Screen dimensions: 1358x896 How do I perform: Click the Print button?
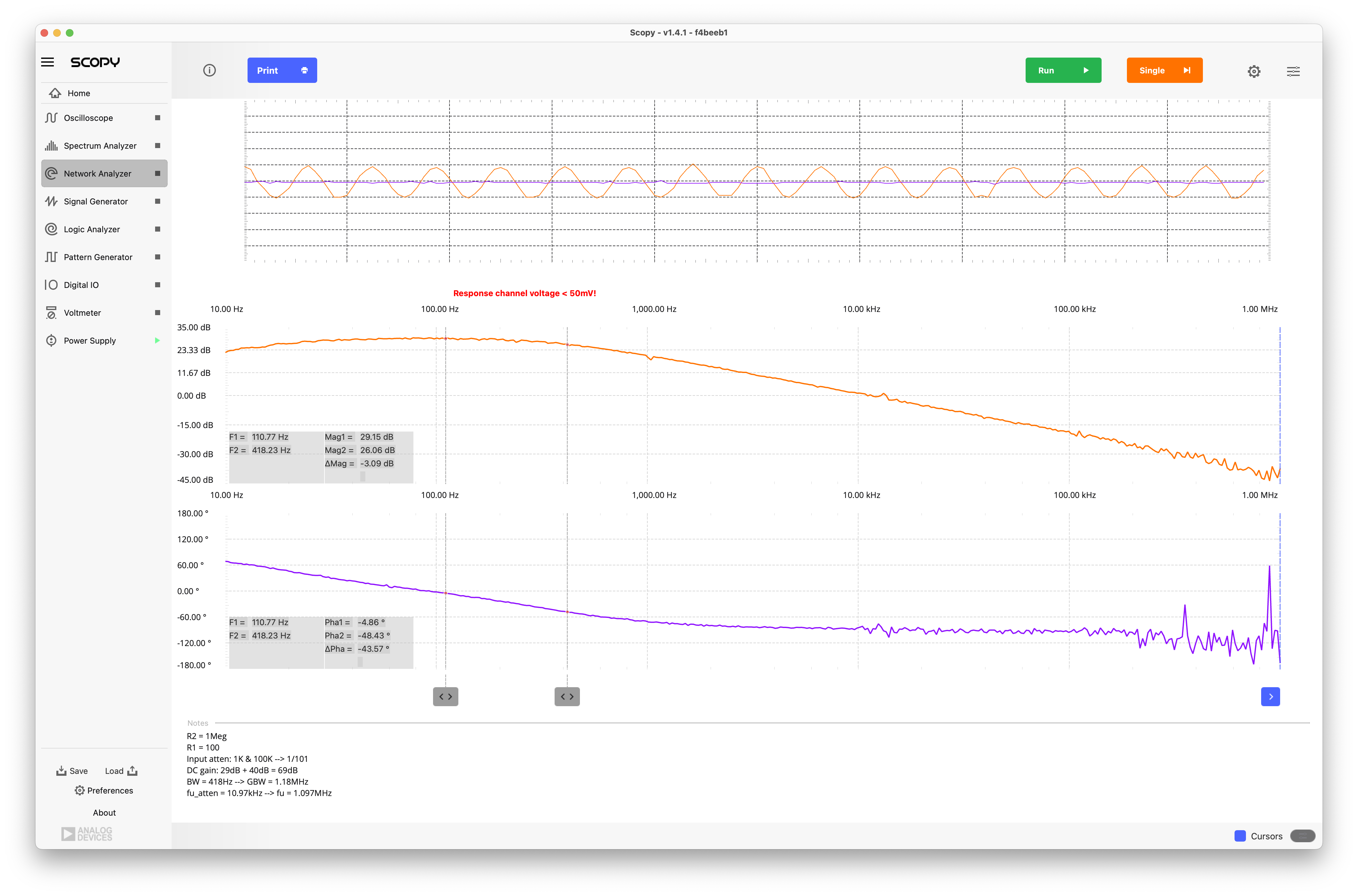(x=282, y=70)
